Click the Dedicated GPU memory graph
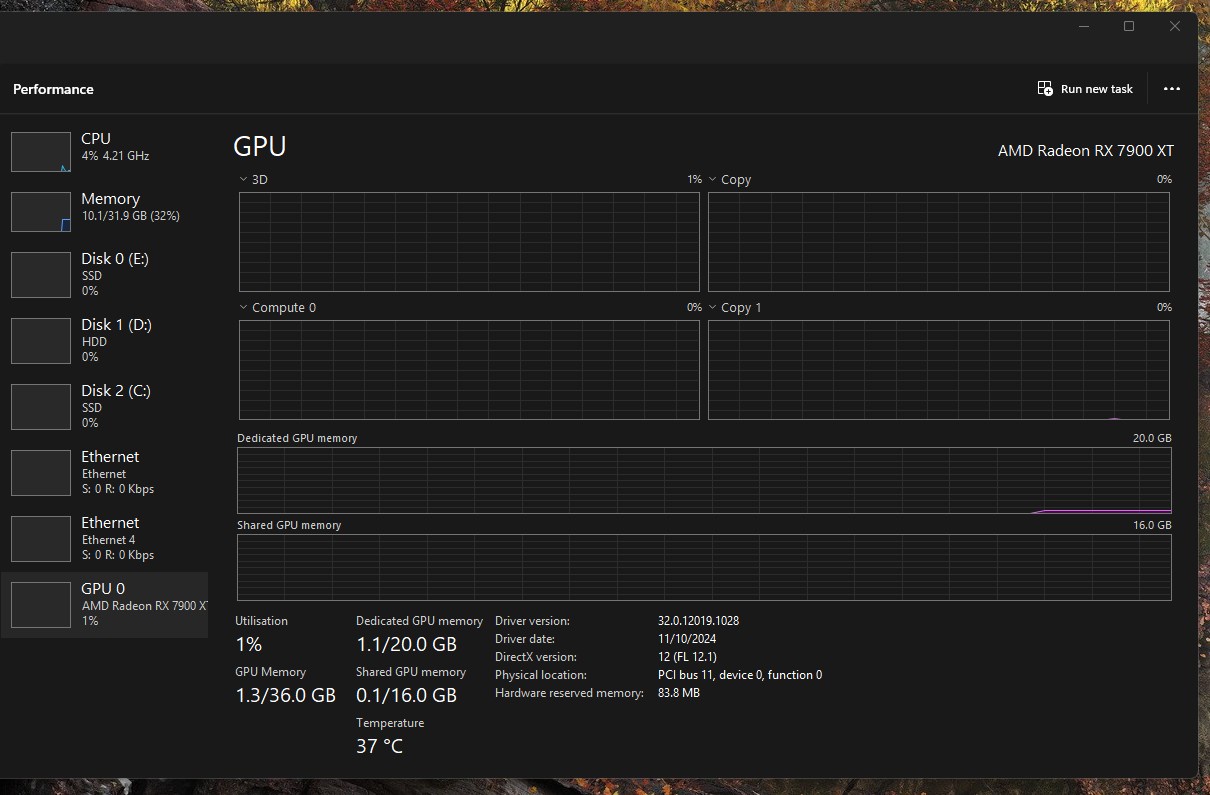 click(704, 480)
